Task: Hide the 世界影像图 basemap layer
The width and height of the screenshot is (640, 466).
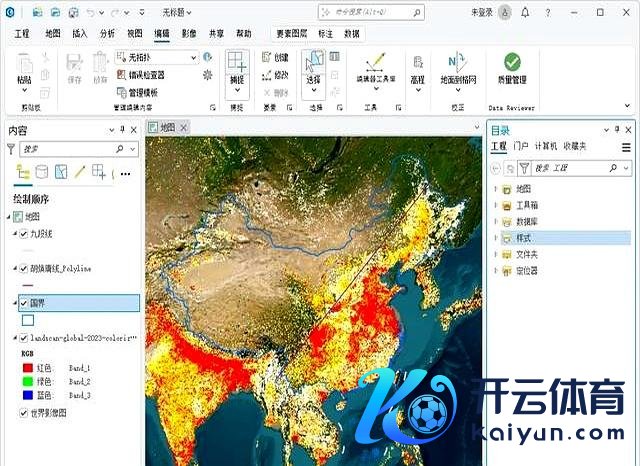Action: pyautogui.click(x=24, y=412)
